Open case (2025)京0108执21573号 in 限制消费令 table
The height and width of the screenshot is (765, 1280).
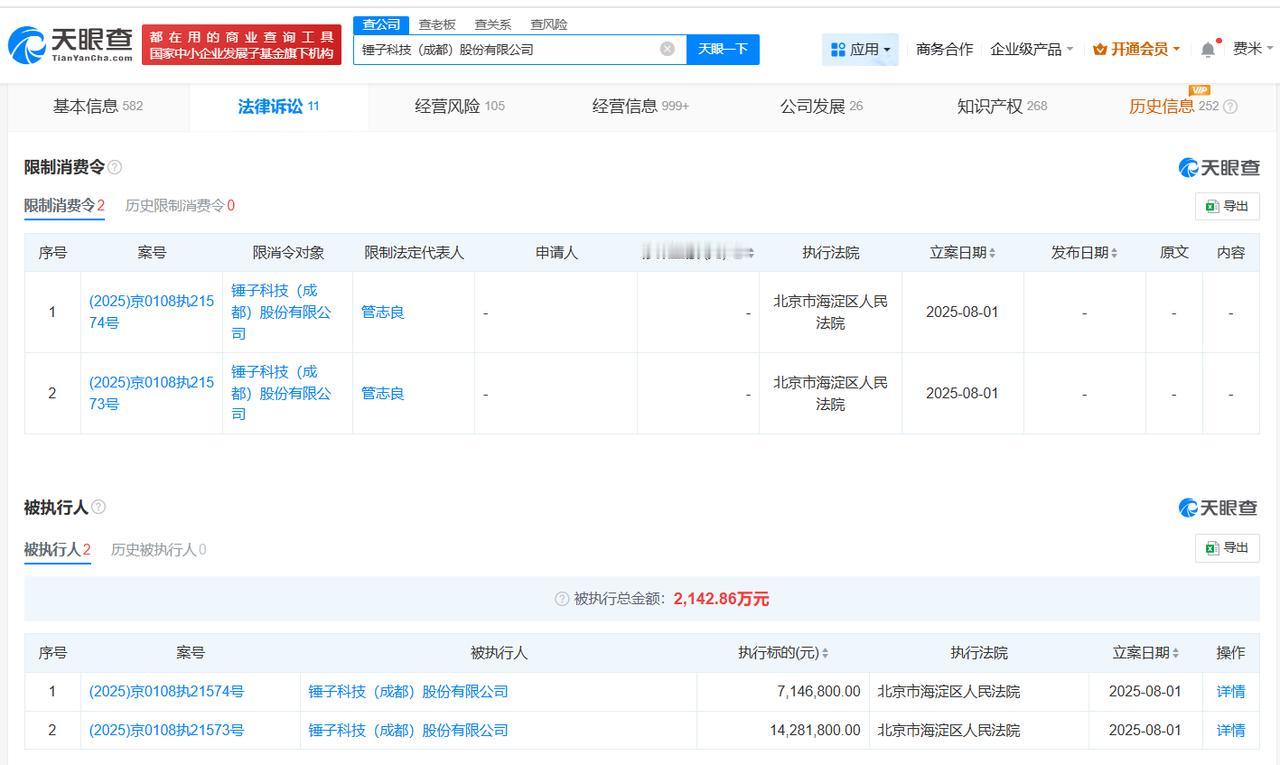[x=151, y=393]
